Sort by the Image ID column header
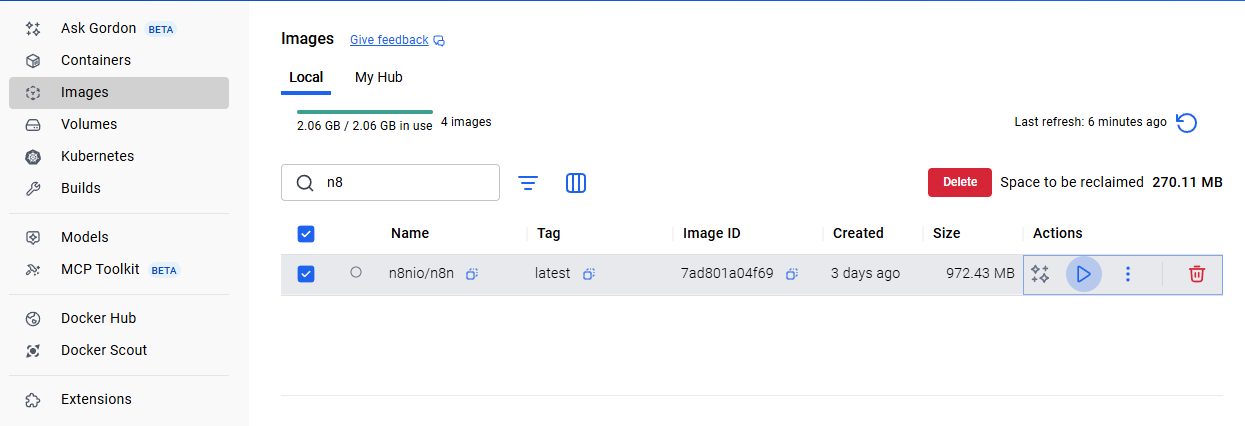The width and height of the screenshot is (1245, 426). [712, 233]
